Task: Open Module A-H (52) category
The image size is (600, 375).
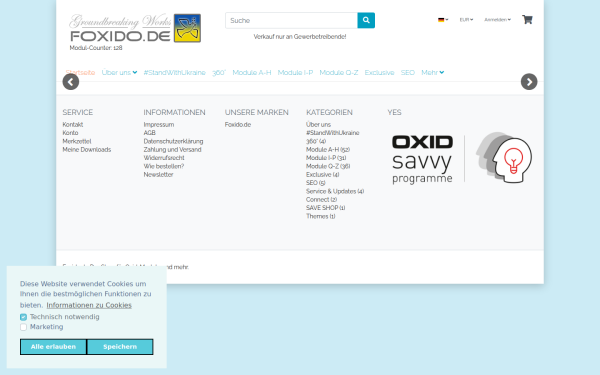Action: point(328,150)
